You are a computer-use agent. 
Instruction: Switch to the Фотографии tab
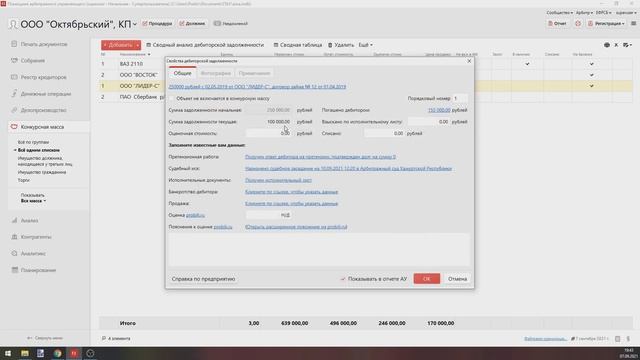pos(216,73)
